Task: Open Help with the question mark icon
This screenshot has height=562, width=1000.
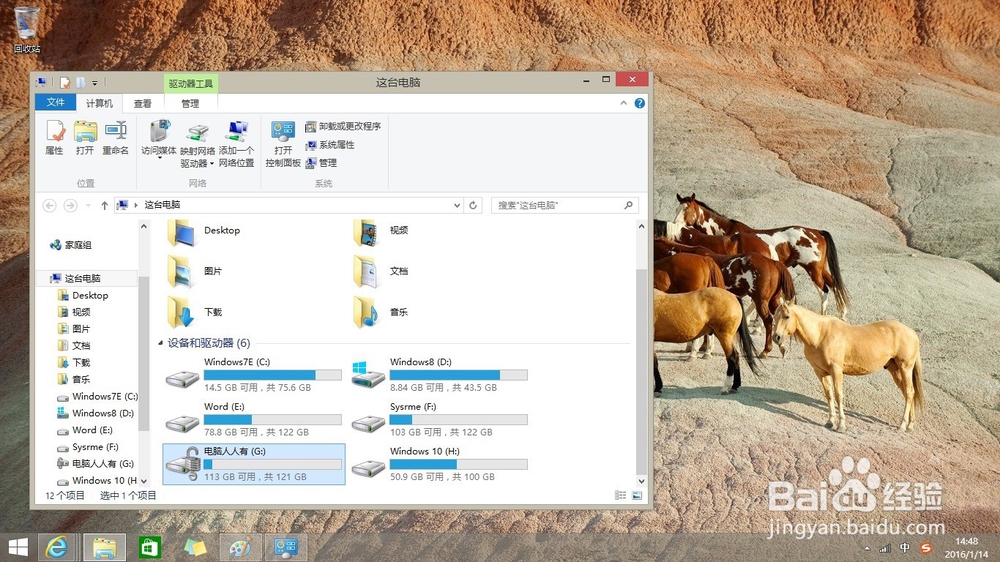Action: 640,103
